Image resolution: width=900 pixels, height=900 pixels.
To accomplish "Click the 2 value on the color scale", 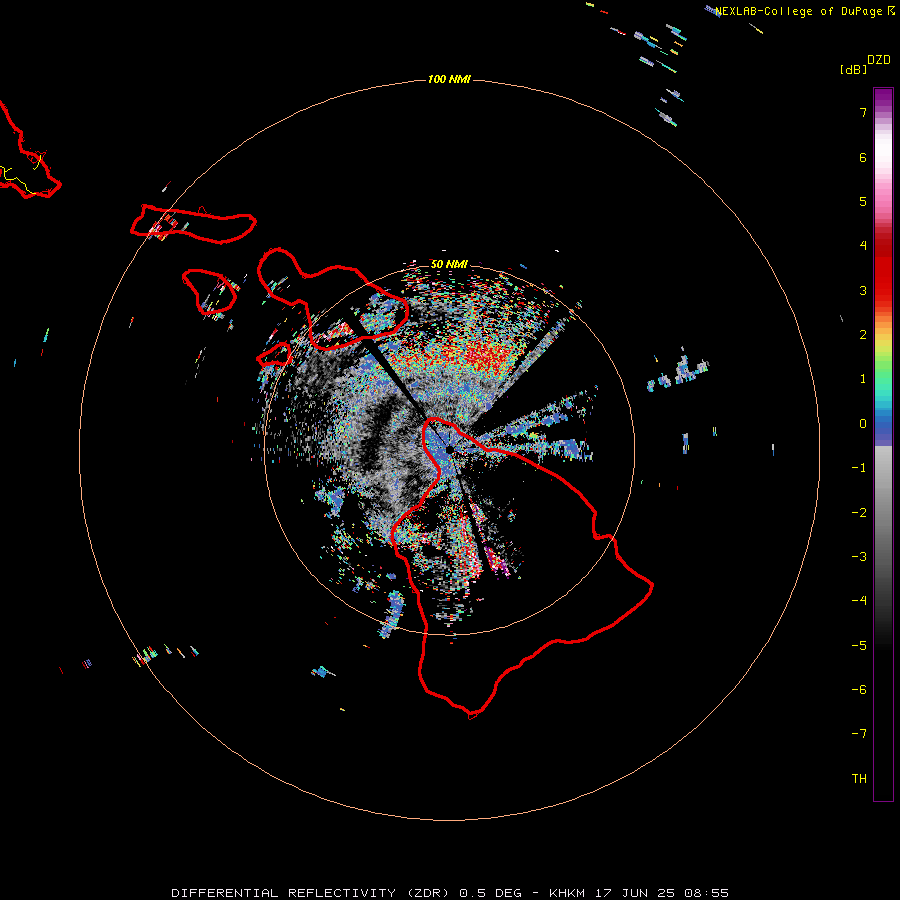I will pos(863,335).
